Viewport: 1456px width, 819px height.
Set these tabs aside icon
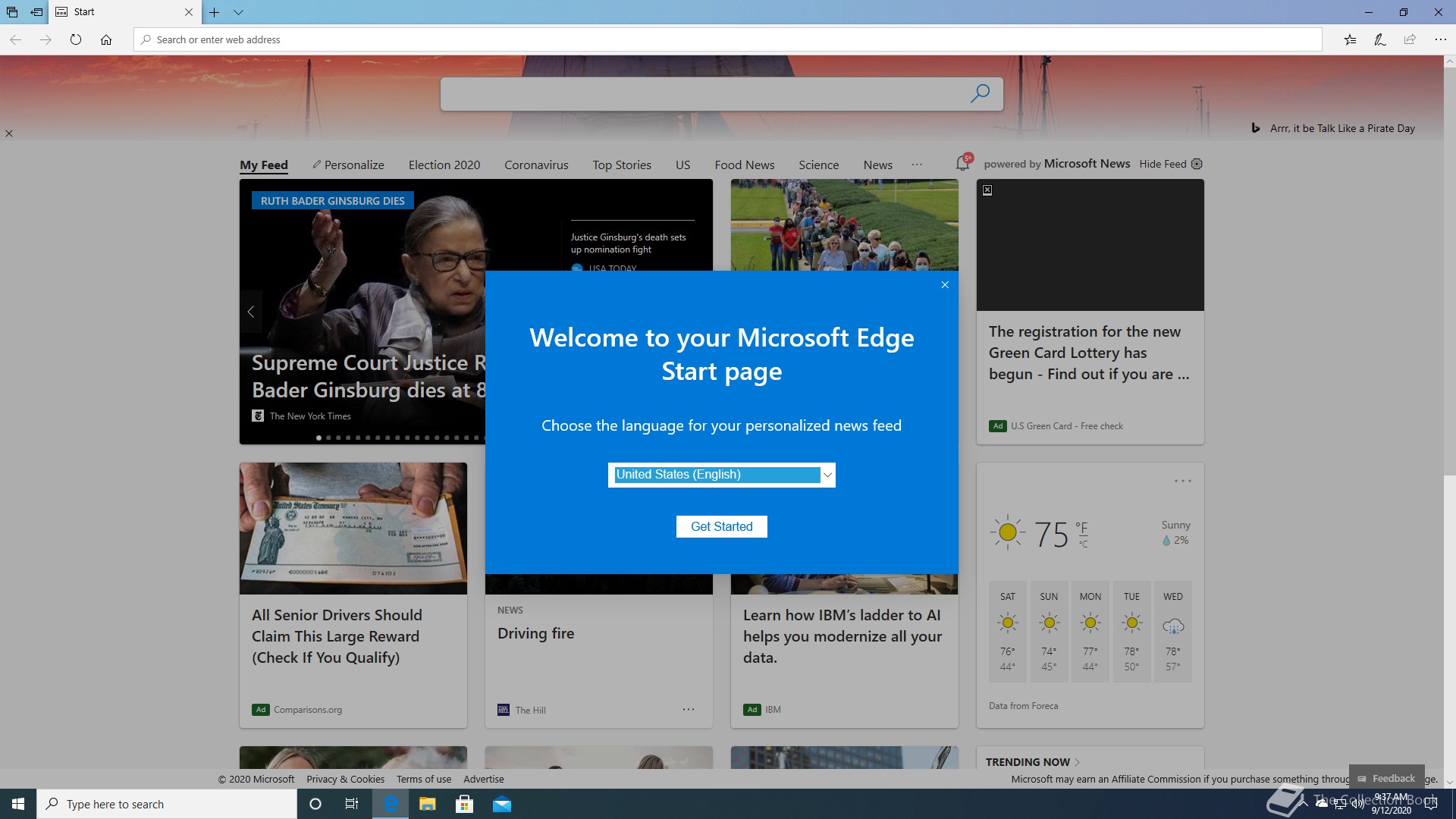(36, 12)
